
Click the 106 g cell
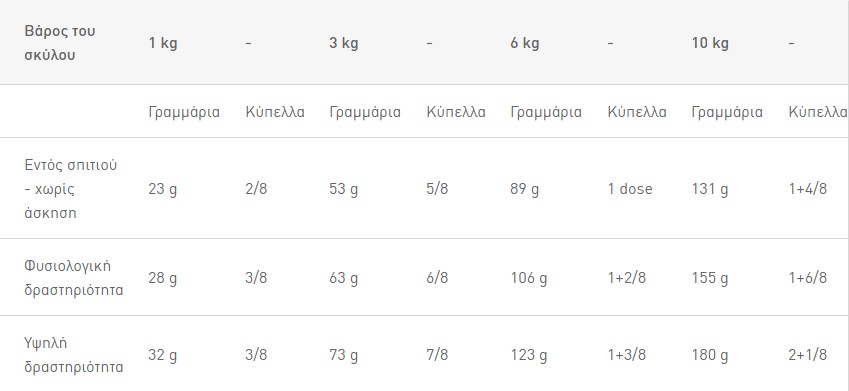click(x=529, y=278)
